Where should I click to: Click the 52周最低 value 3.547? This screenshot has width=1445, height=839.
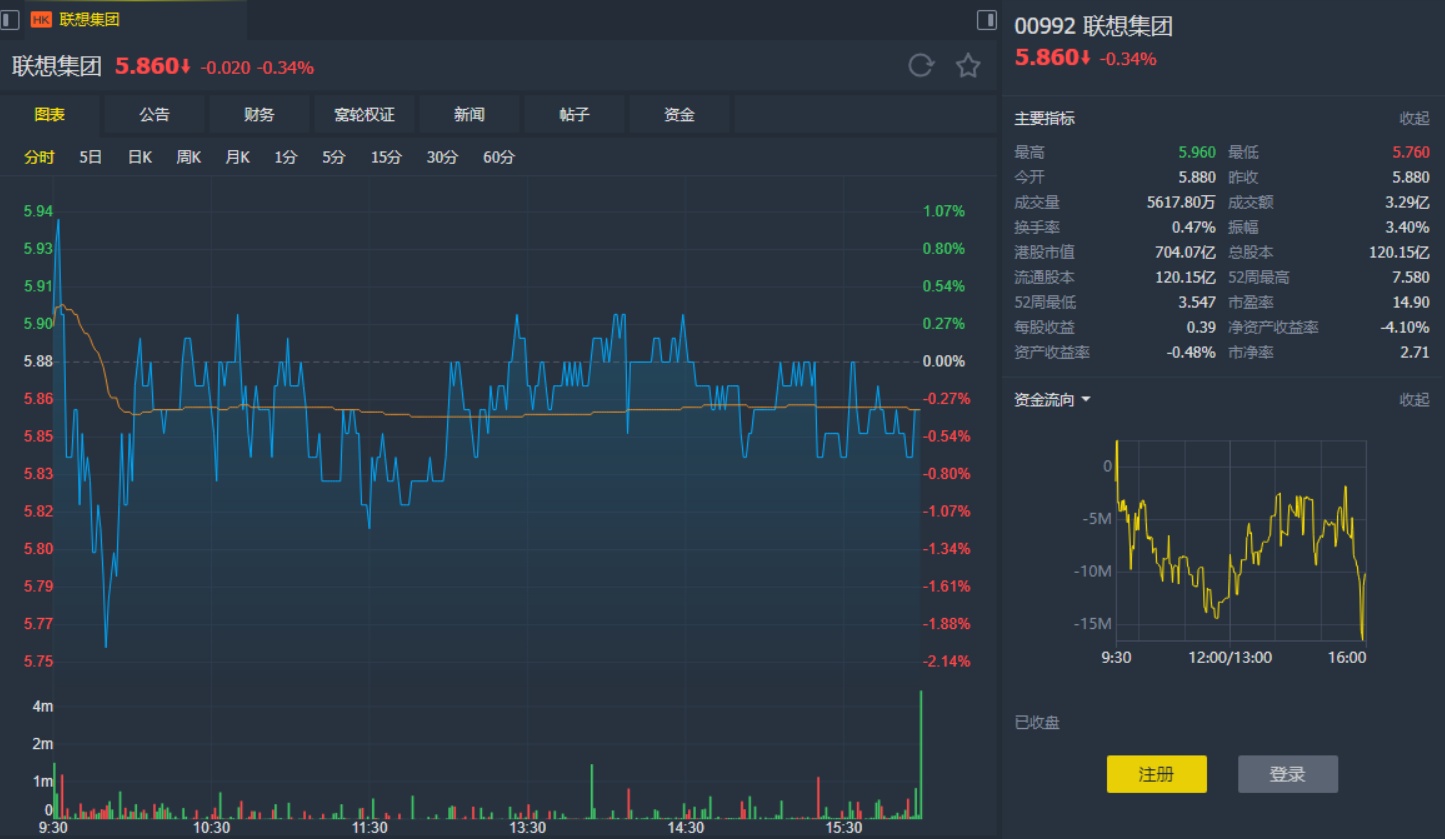coord(1197,303)
